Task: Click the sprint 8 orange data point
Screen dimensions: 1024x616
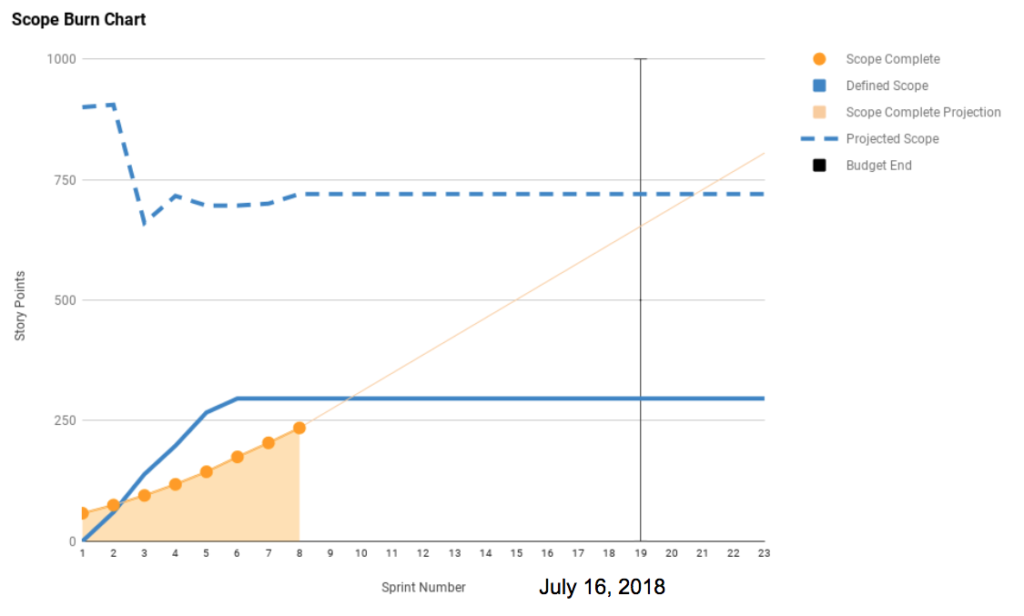Action: click(x=299, y=428)
